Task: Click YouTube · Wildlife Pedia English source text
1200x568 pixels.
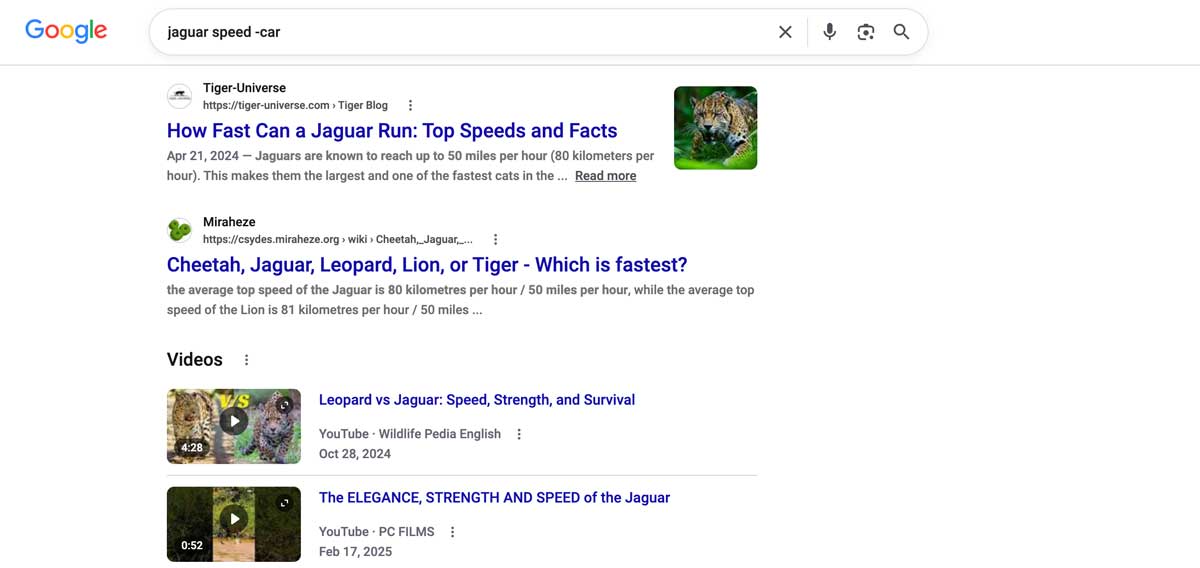Action: point(410,434)
